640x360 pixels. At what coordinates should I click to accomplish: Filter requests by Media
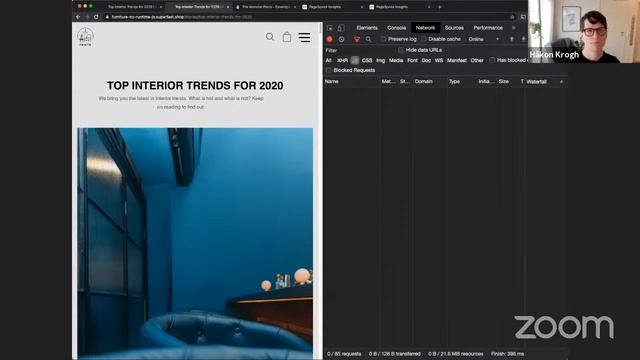[x=396, y=60]
